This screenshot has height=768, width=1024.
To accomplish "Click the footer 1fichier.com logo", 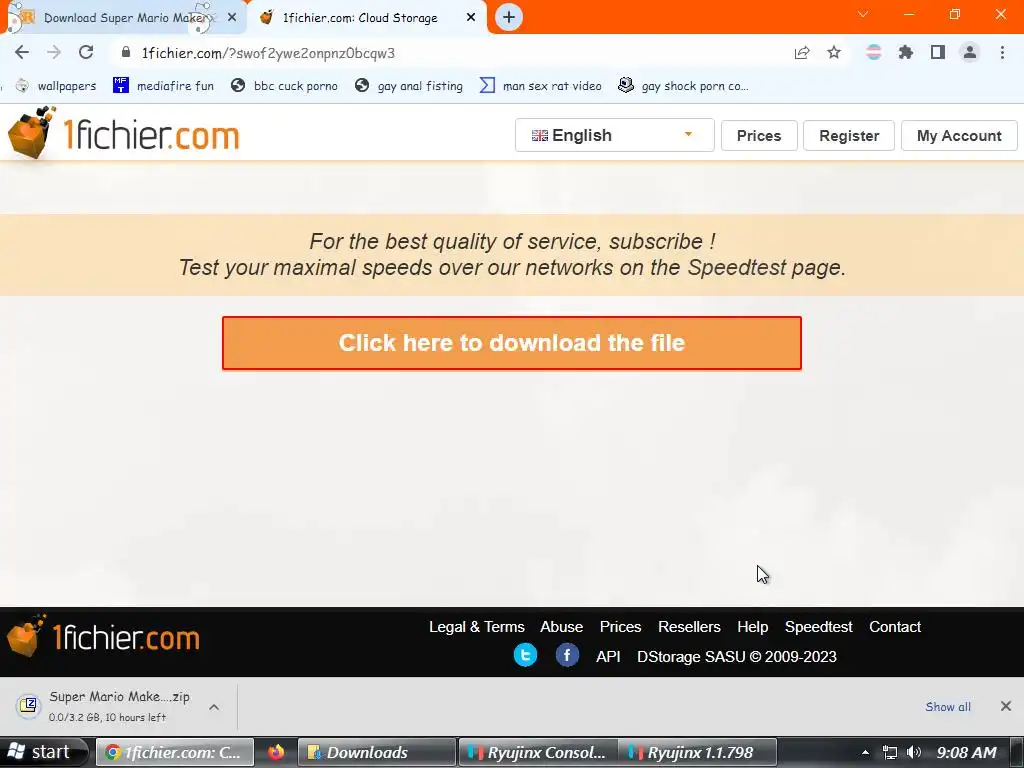I will (x=103, y=637).
